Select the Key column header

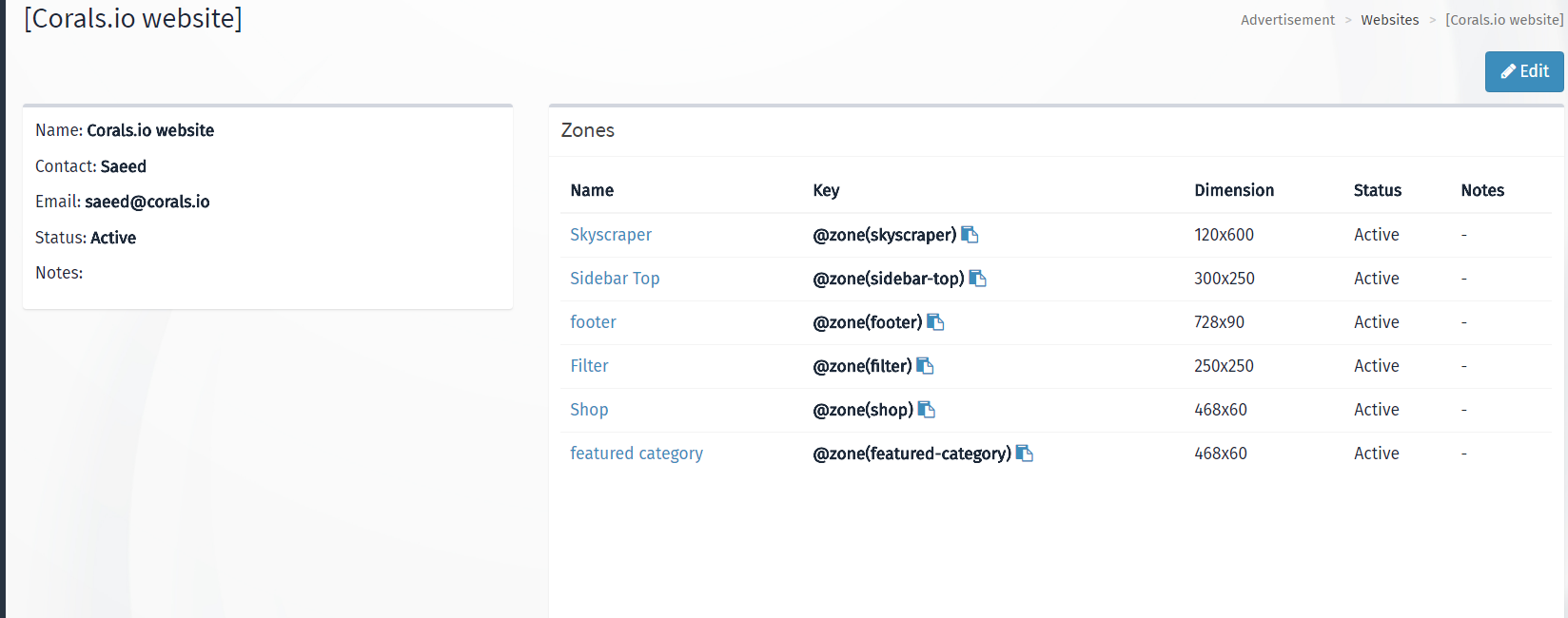coord(826,190)
